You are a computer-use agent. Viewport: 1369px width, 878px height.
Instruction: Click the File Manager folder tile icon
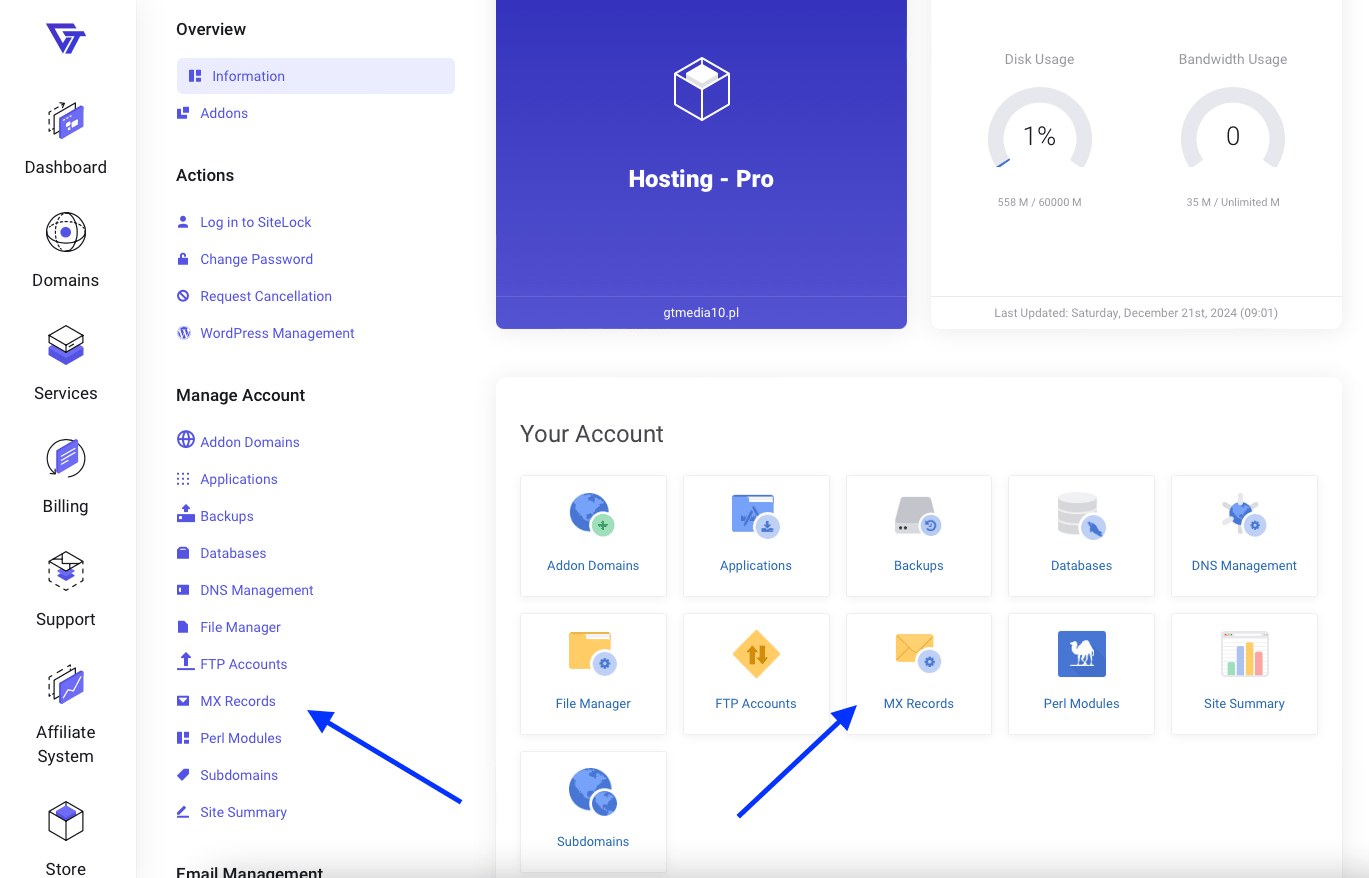click(592, 652)
